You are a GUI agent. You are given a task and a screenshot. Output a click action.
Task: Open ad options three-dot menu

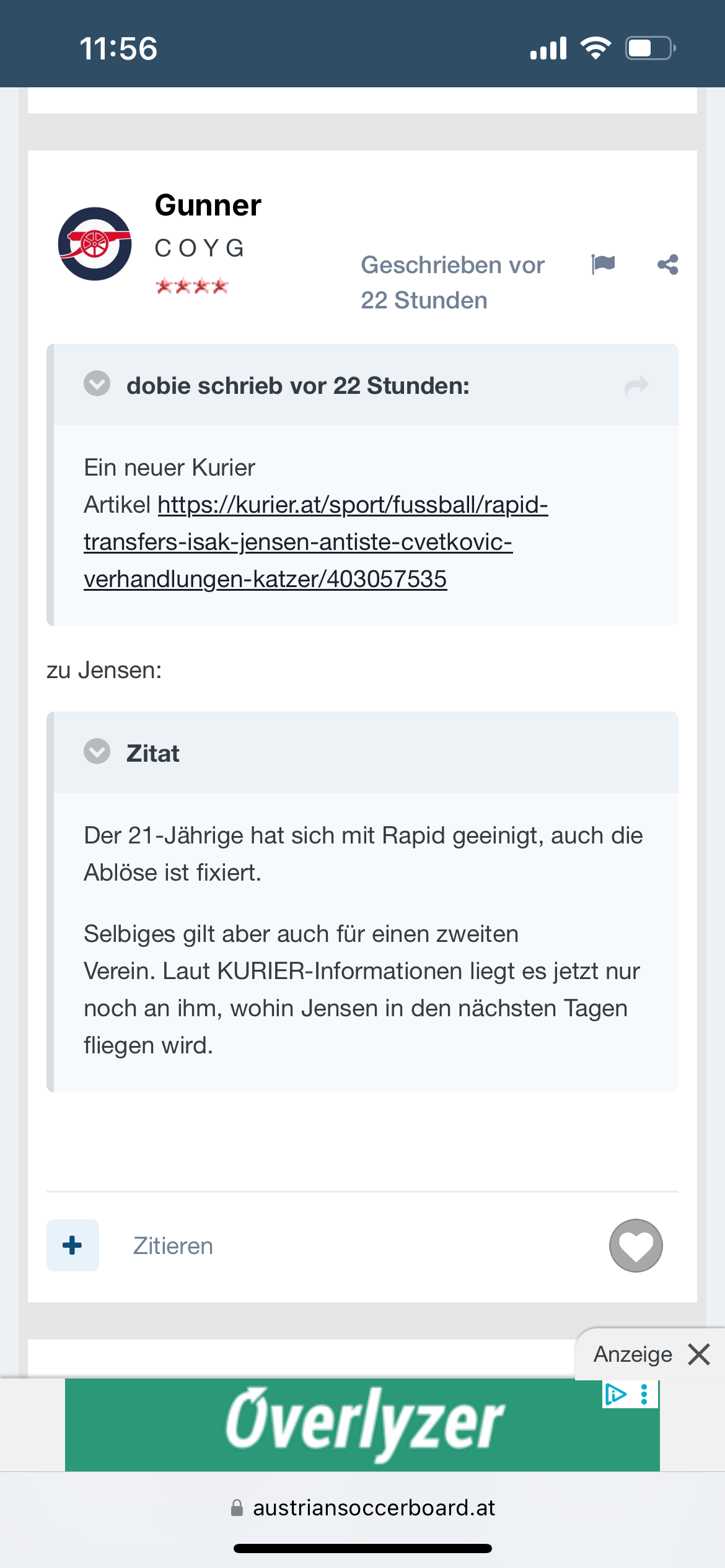pyautogui.click(x=644, y=1394)
